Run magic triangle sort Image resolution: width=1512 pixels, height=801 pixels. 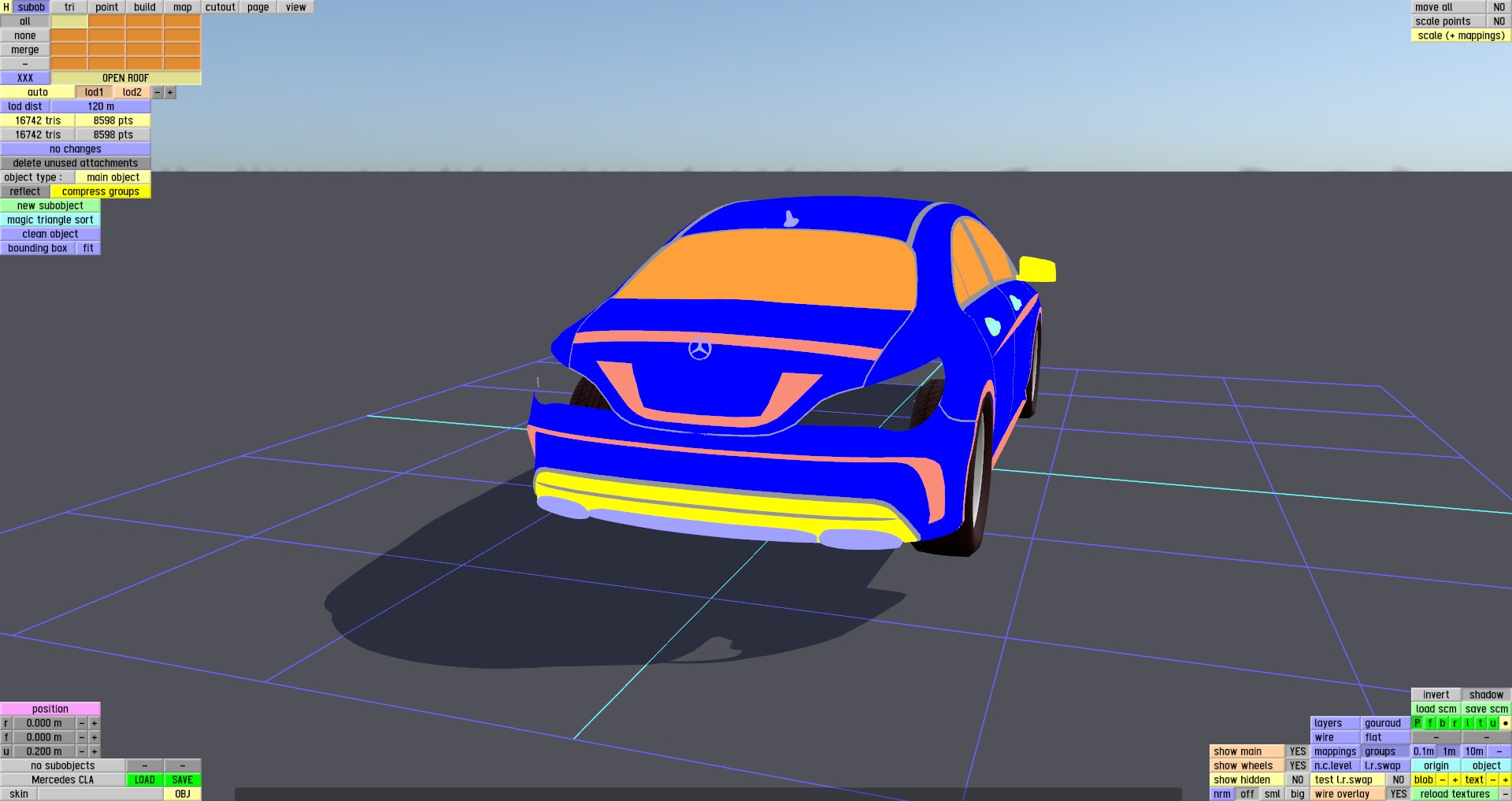coord(50,220)
